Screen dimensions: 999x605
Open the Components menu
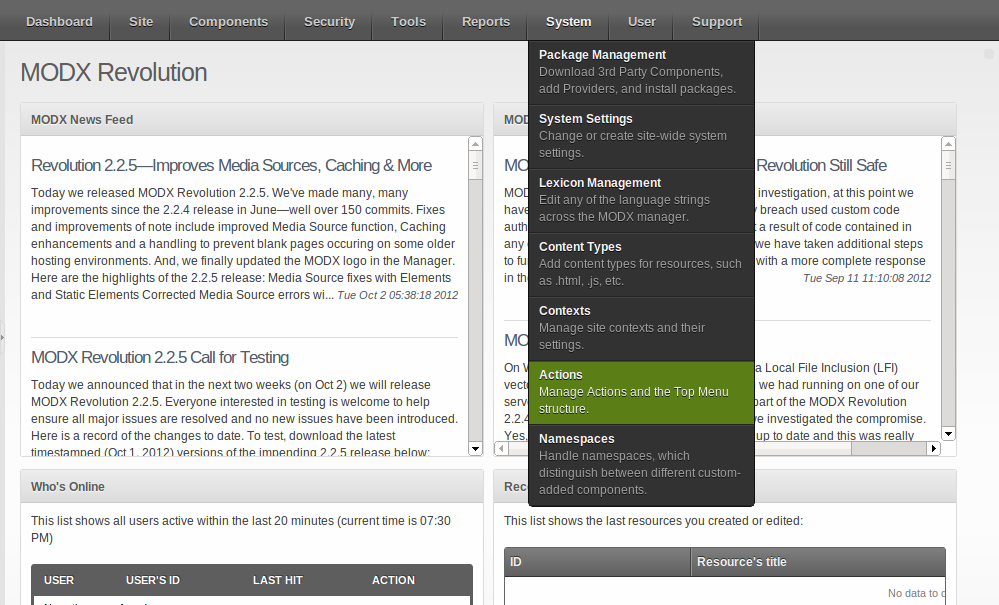click(228, 21)
